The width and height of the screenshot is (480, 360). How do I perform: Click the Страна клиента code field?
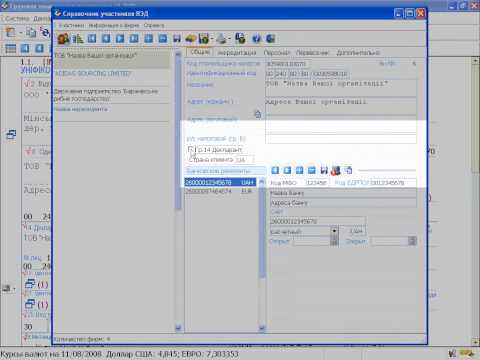pos(244,160)
